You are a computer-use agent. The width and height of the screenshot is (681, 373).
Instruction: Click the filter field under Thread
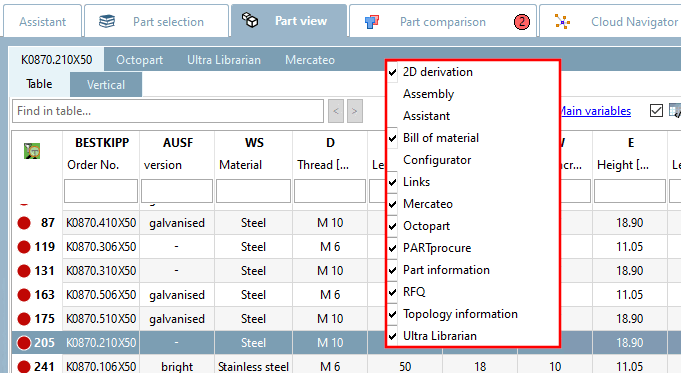[330, 191]
